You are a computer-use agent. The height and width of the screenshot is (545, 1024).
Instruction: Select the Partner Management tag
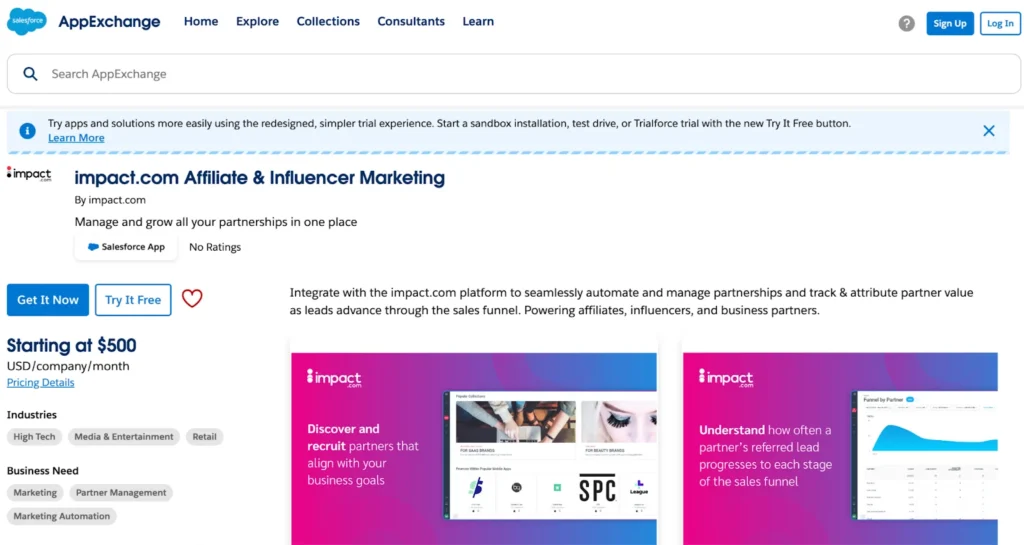121,493
